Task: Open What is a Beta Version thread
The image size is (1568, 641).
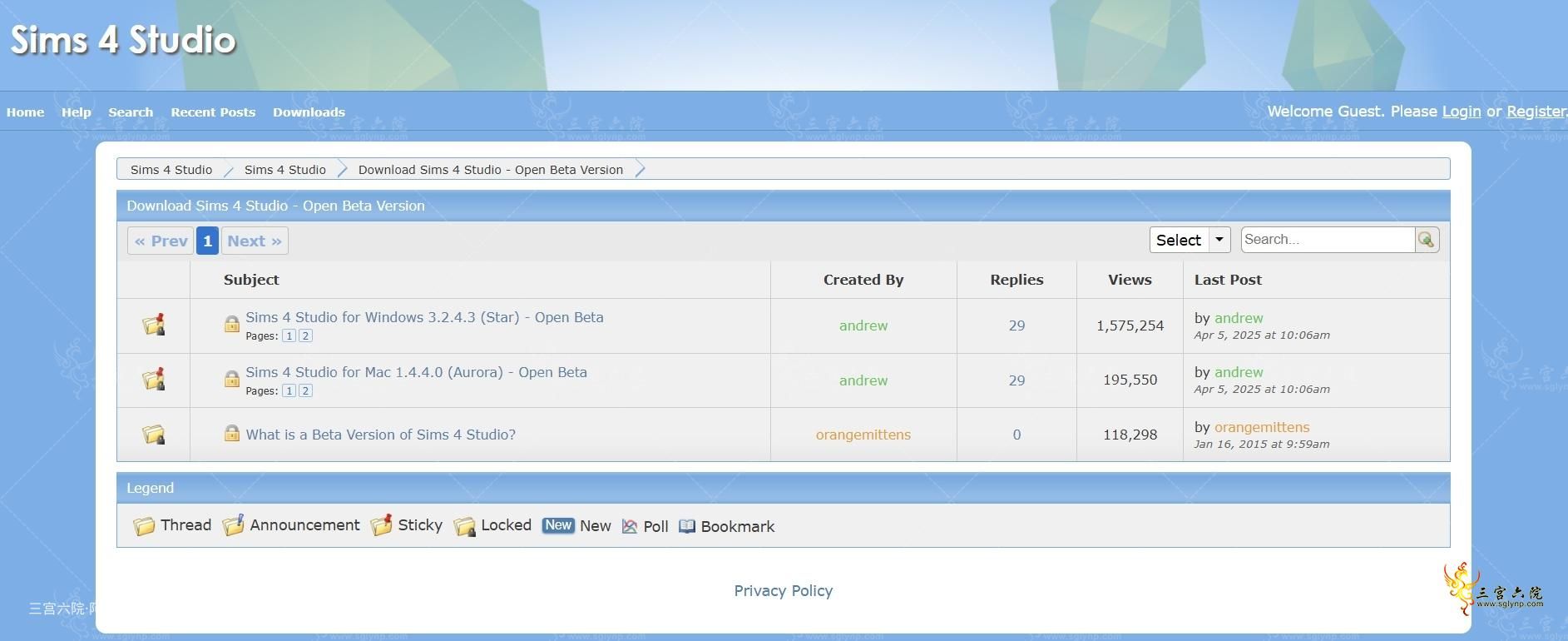Action: coord(380,435)
